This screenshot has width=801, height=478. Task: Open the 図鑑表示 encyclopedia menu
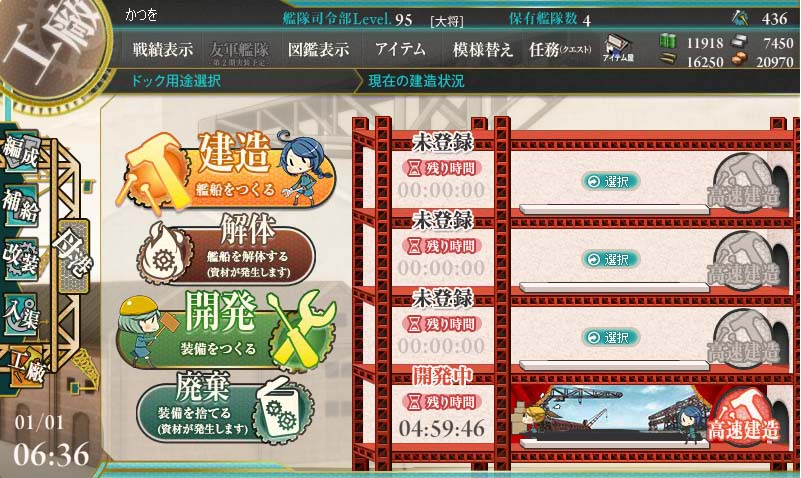(x=318, y=50)
